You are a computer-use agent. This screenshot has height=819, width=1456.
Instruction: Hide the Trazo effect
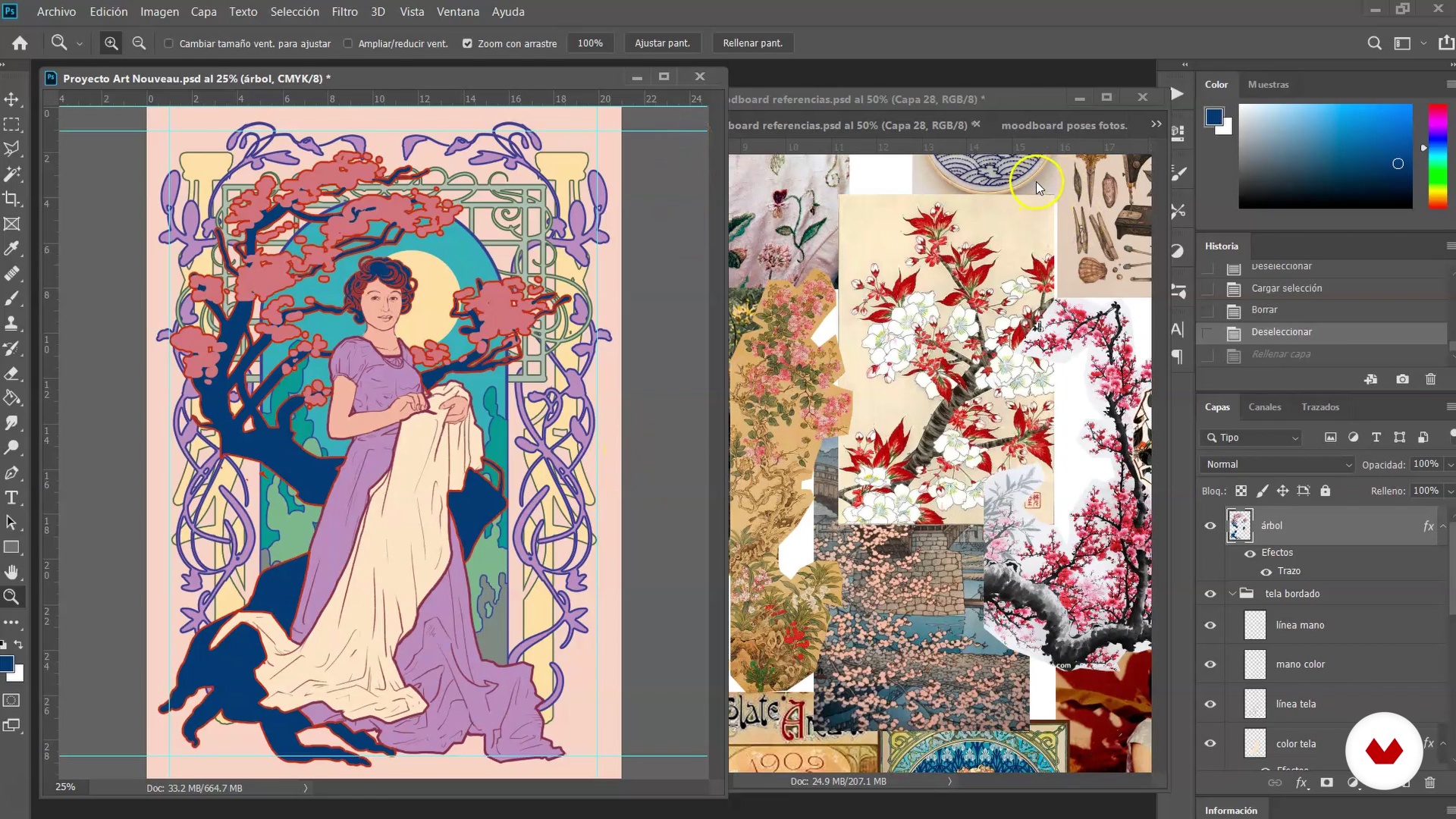(1266, 572)
